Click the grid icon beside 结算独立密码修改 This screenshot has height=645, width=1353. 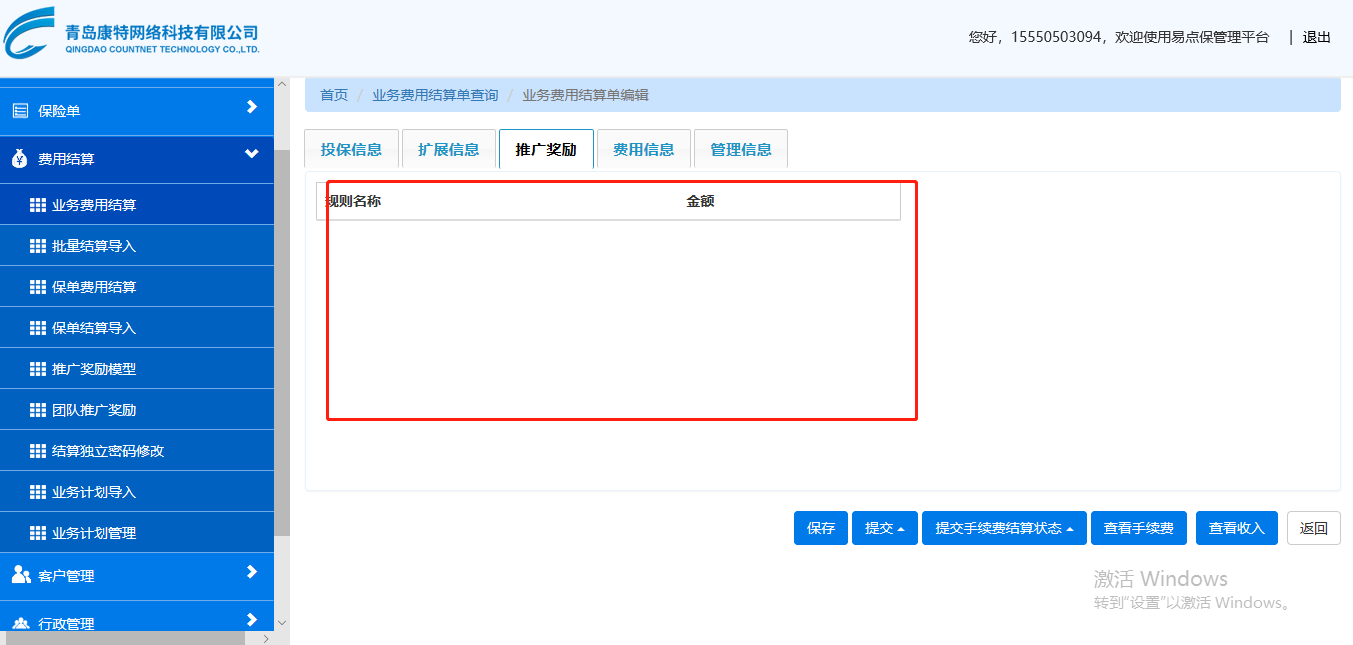(x=38, y=451)
